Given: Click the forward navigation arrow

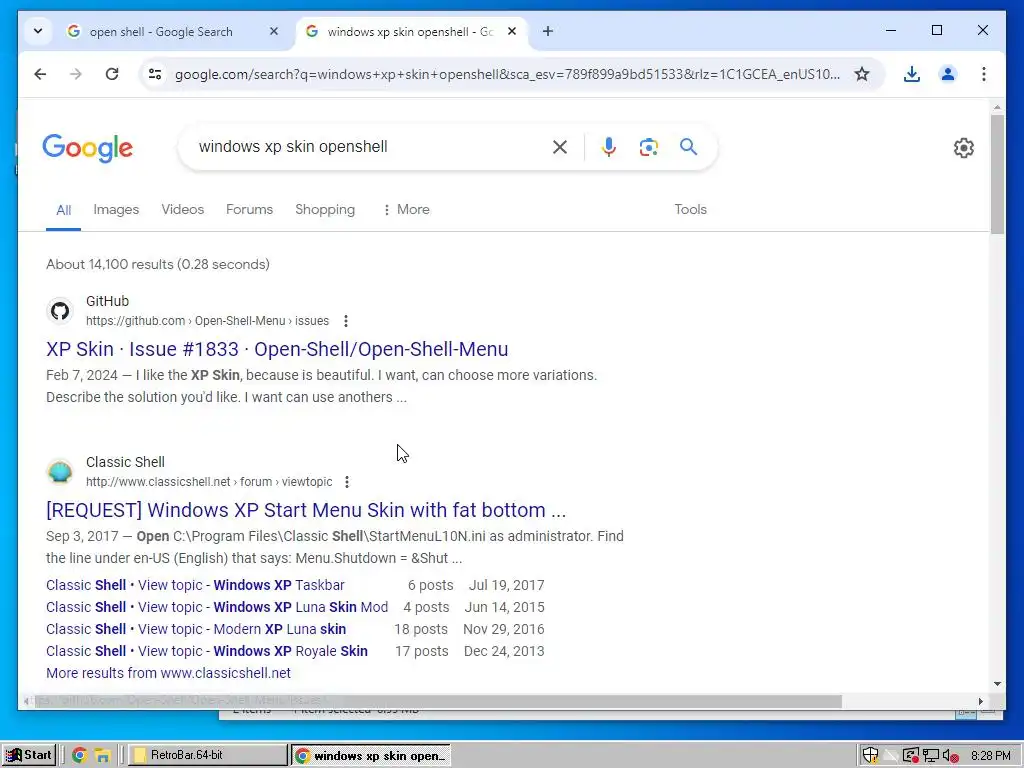Looking at the screenshot, I should click(x=76, y=74).
